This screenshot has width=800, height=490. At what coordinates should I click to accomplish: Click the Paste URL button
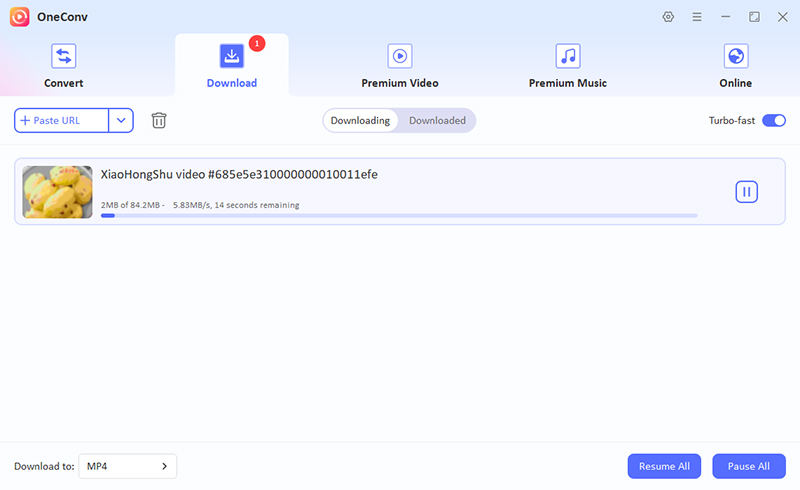61,120
